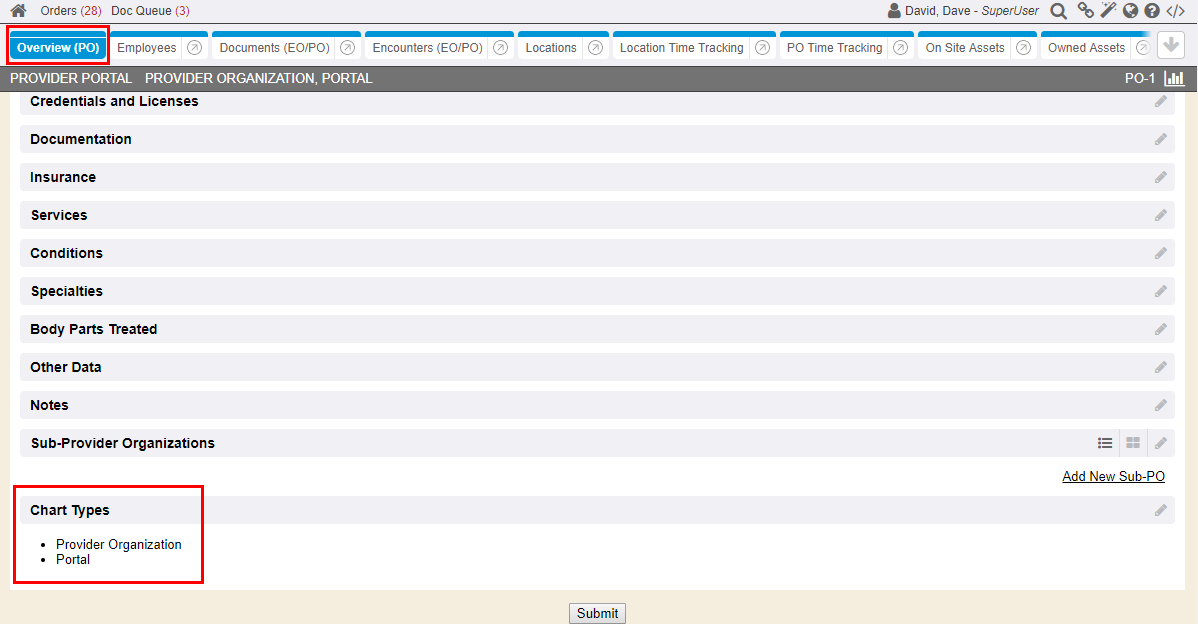Switch Sub-Provider Organizations to list view

click(x=1105, y=443)
